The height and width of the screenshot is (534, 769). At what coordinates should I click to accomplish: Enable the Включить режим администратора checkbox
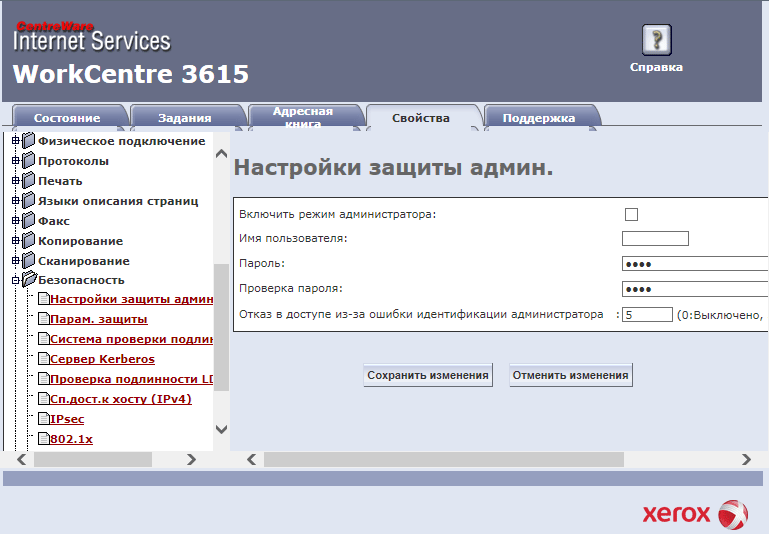[631, 214]
